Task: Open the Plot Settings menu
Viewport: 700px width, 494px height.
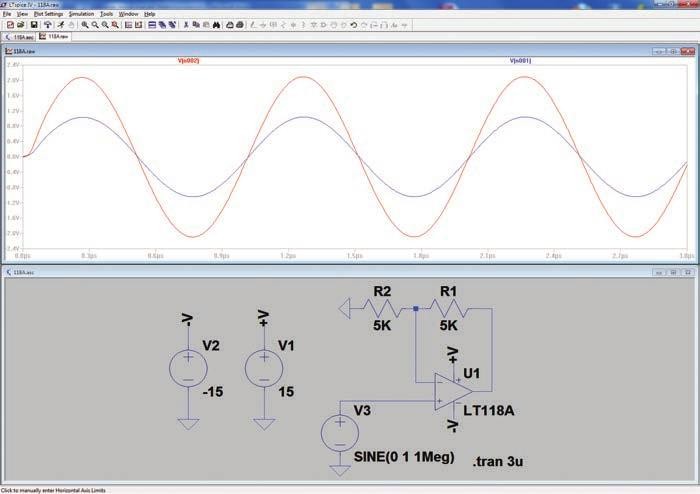Action: point(48,14)
